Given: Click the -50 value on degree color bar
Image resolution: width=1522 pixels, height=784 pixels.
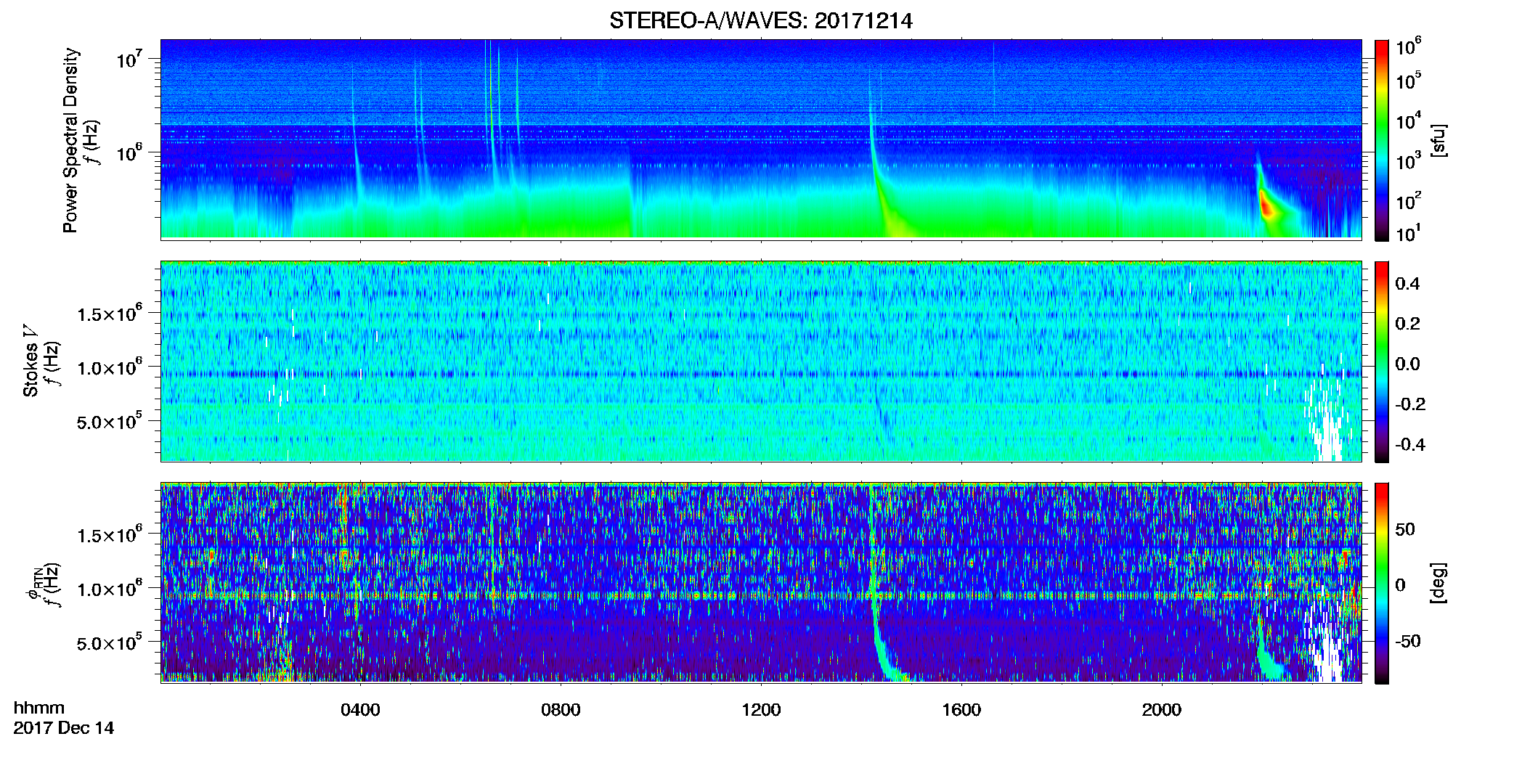Looking at the screenshot, I should [1407, 642].
